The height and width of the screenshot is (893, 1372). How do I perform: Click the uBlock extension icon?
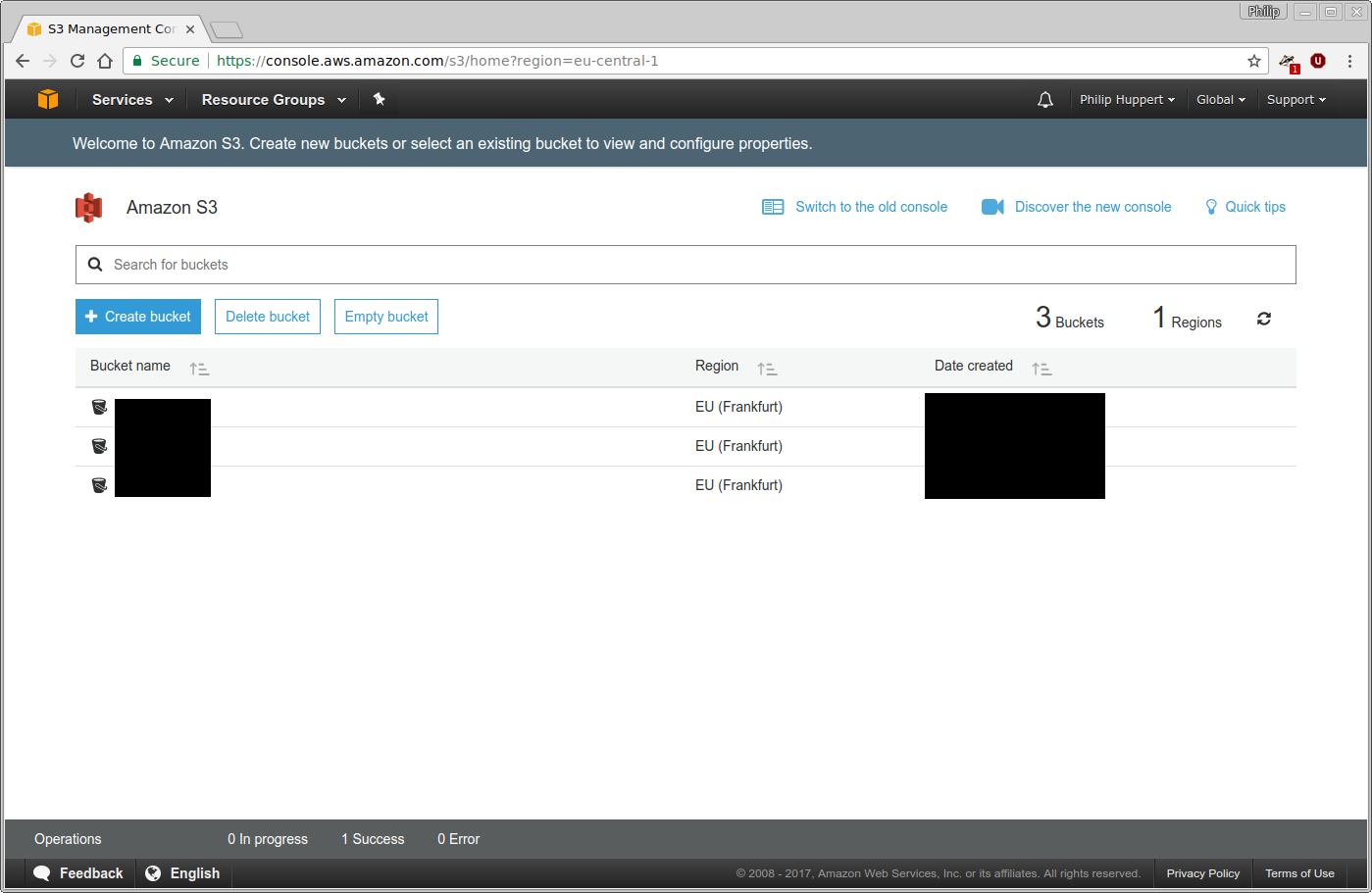pos(1318,61)
